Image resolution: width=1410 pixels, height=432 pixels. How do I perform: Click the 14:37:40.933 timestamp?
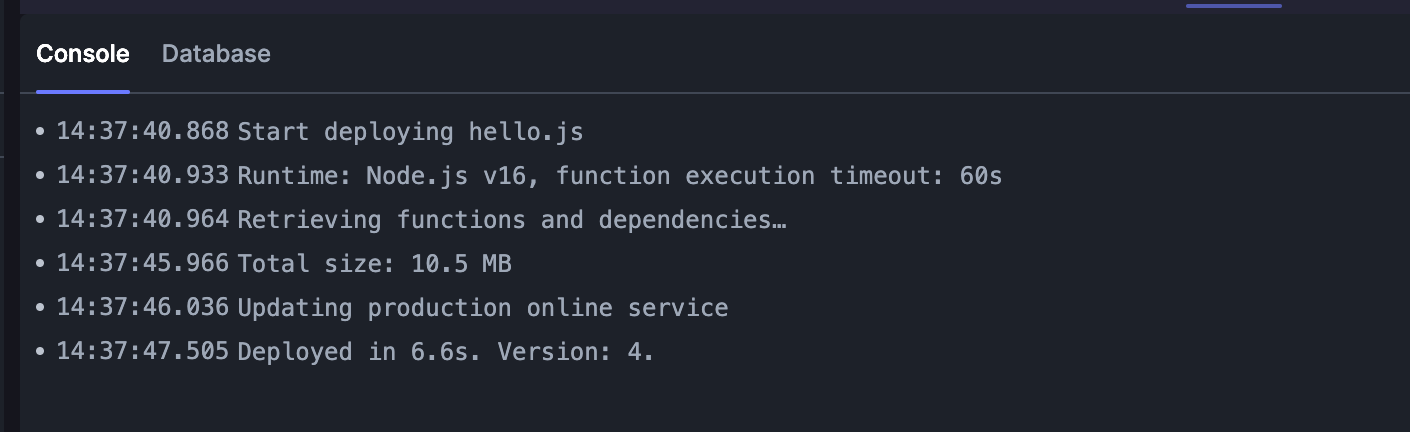point(143,176)
